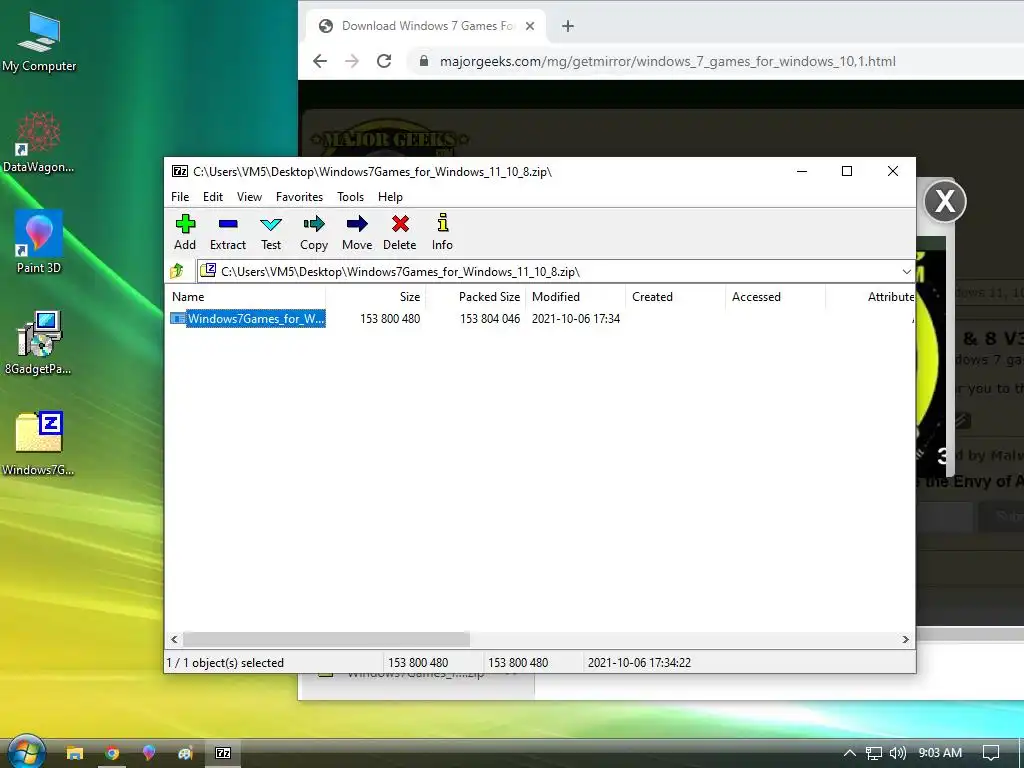Image resolution: width=1024 pixels, height=768 pixels.
Task: Open the network status tray icon
Action: 874,753
